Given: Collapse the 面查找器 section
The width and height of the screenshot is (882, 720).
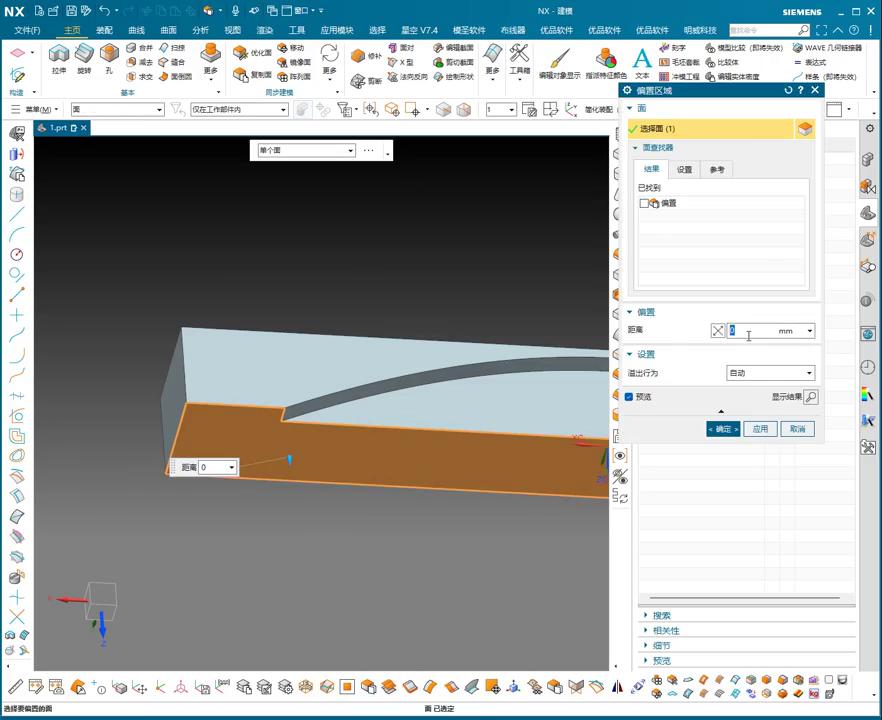Looking at the screenshot, I should (635, 148).
